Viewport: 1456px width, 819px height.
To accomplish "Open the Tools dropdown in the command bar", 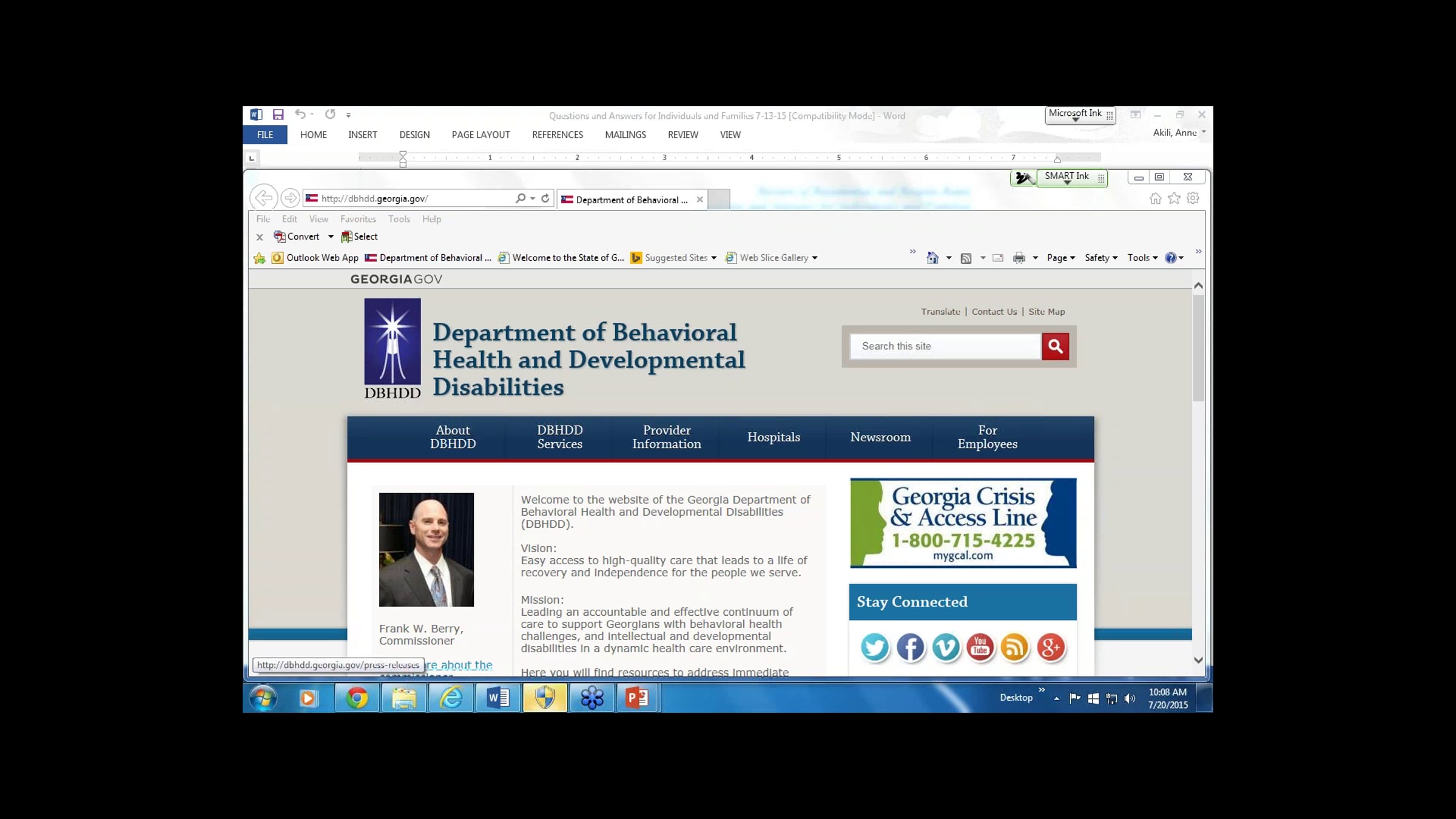I will 1143,258.
